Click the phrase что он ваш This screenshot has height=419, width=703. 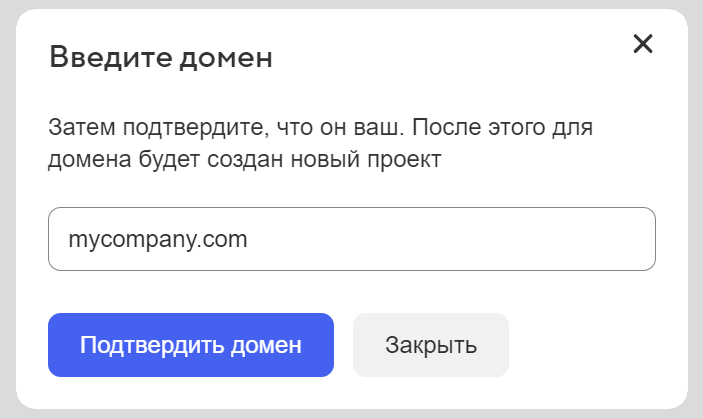pos(340,127)
